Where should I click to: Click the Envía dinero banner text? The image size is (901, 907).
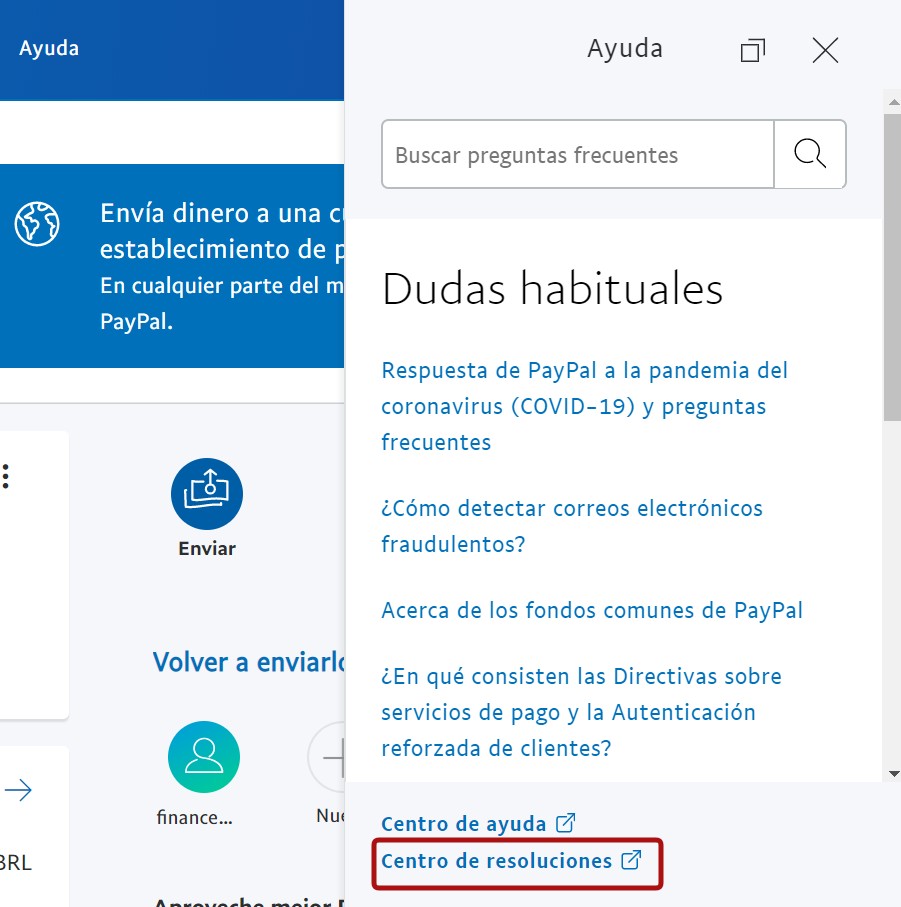click(222, 231)
